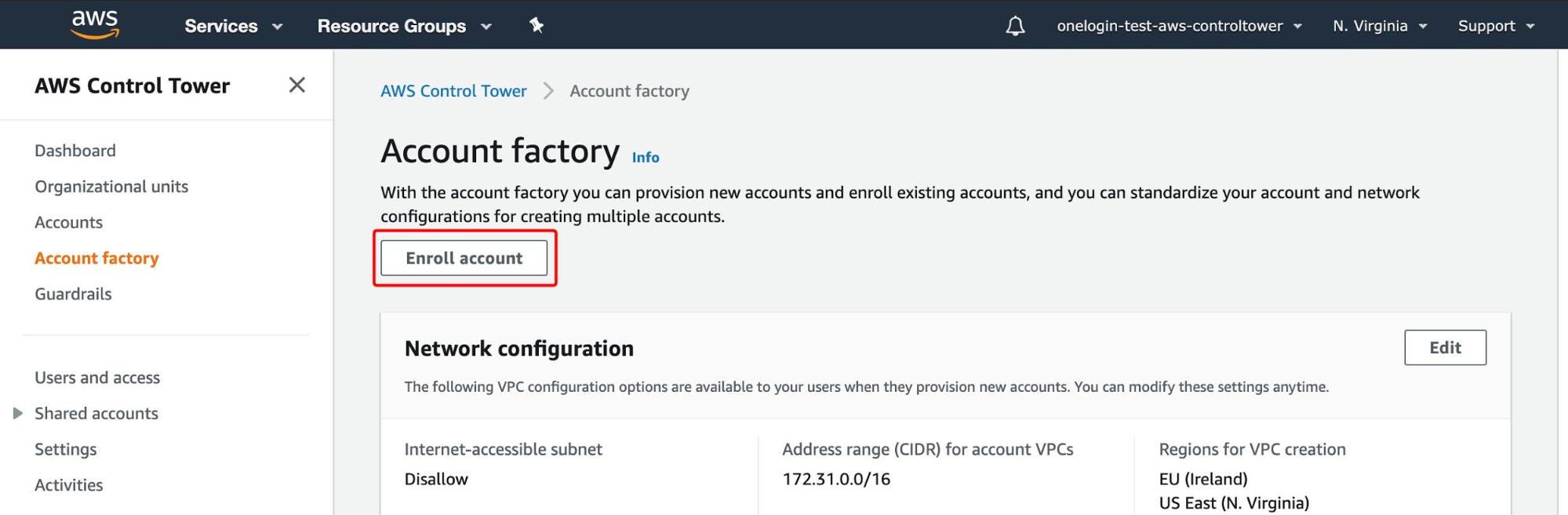Open Users and access settings
Screen dimensions: 1568x515
tap(96, 377)
